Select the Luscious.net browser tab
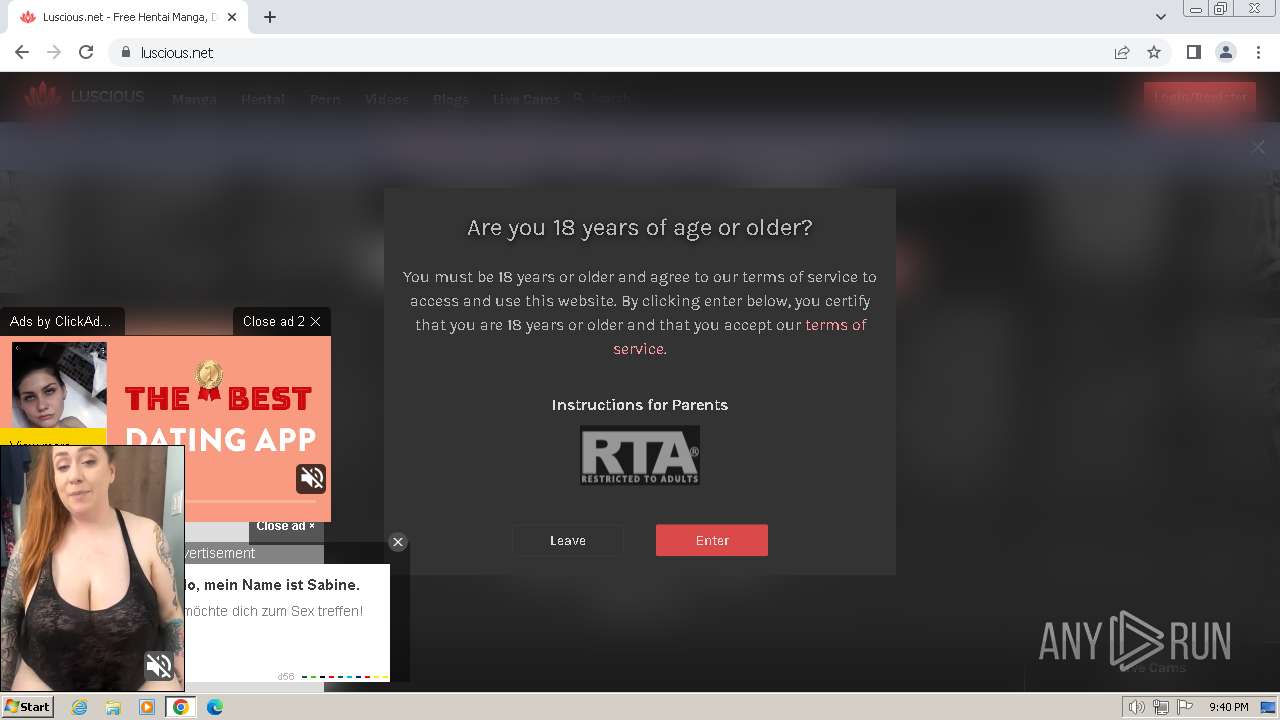The image size is (1280, 720). point(130,17)
